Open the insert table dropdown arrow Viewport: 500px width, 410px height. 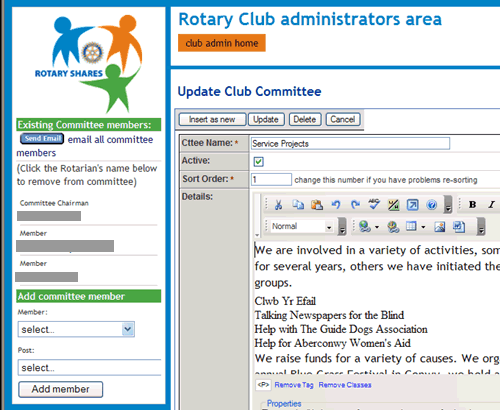tap(423, 227)
